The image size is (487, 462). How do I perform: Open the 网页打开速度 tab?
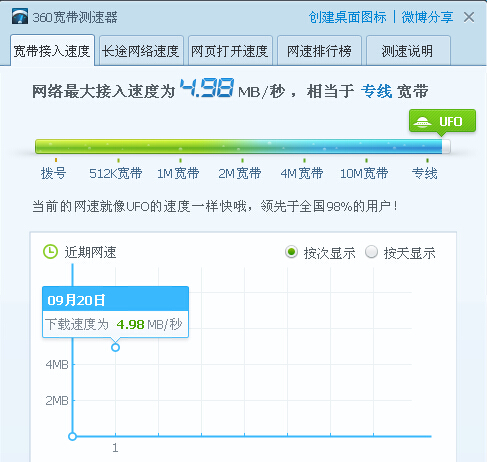pyautogui.click(x=230, y=51)
